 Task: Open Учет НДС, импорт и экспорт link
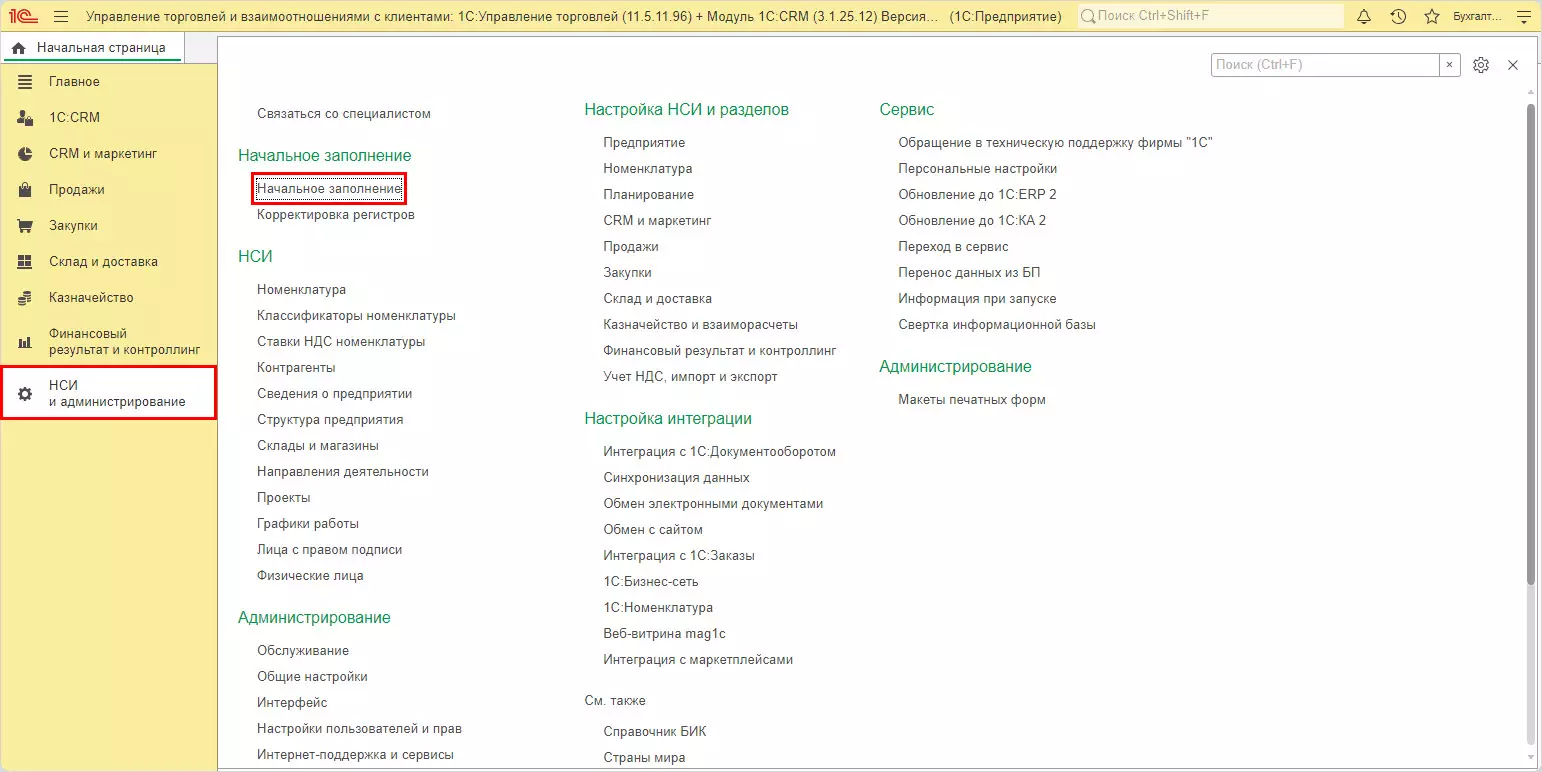[691, 377]
